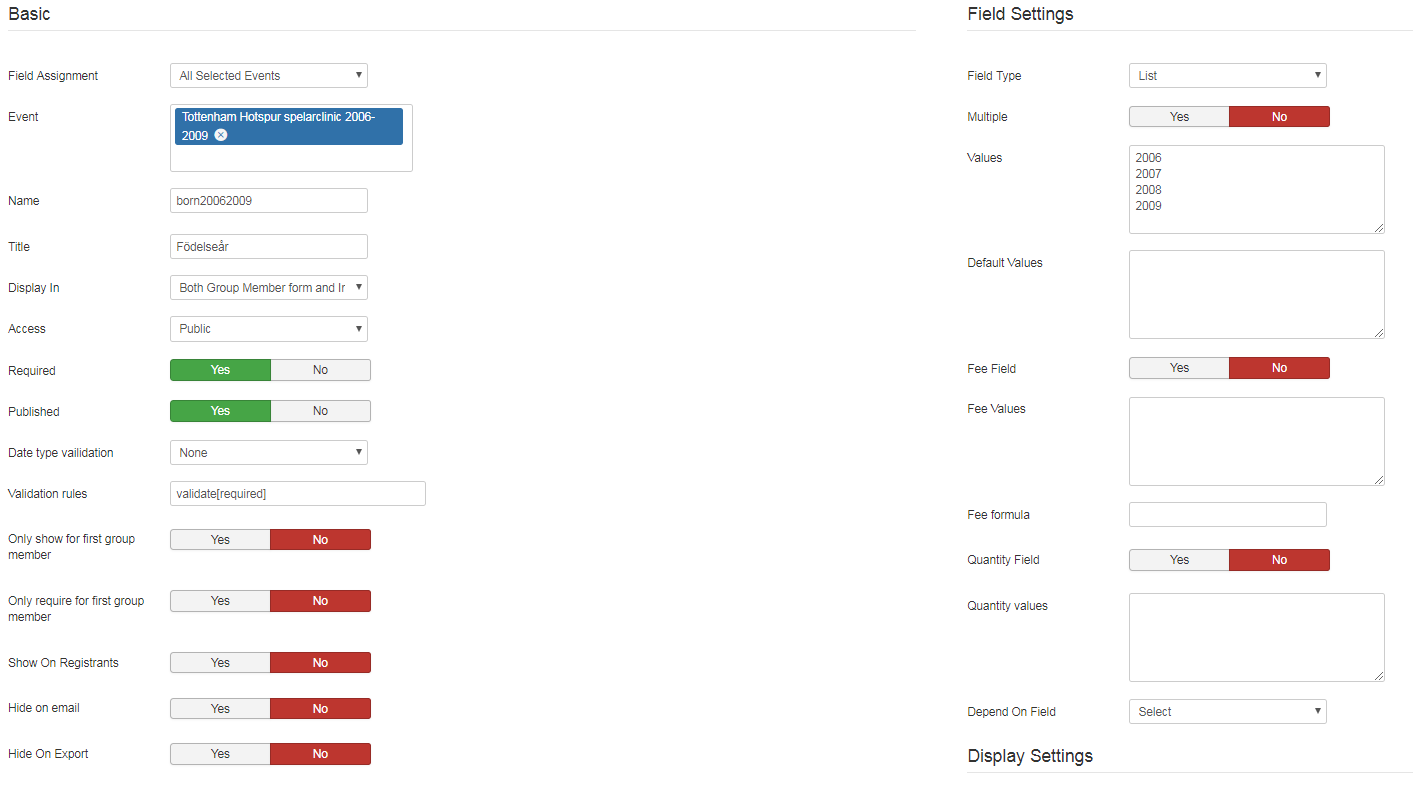This screenshot has height=786, width=1413.
Task: Click the Name input field
Action: click(268, 201)
